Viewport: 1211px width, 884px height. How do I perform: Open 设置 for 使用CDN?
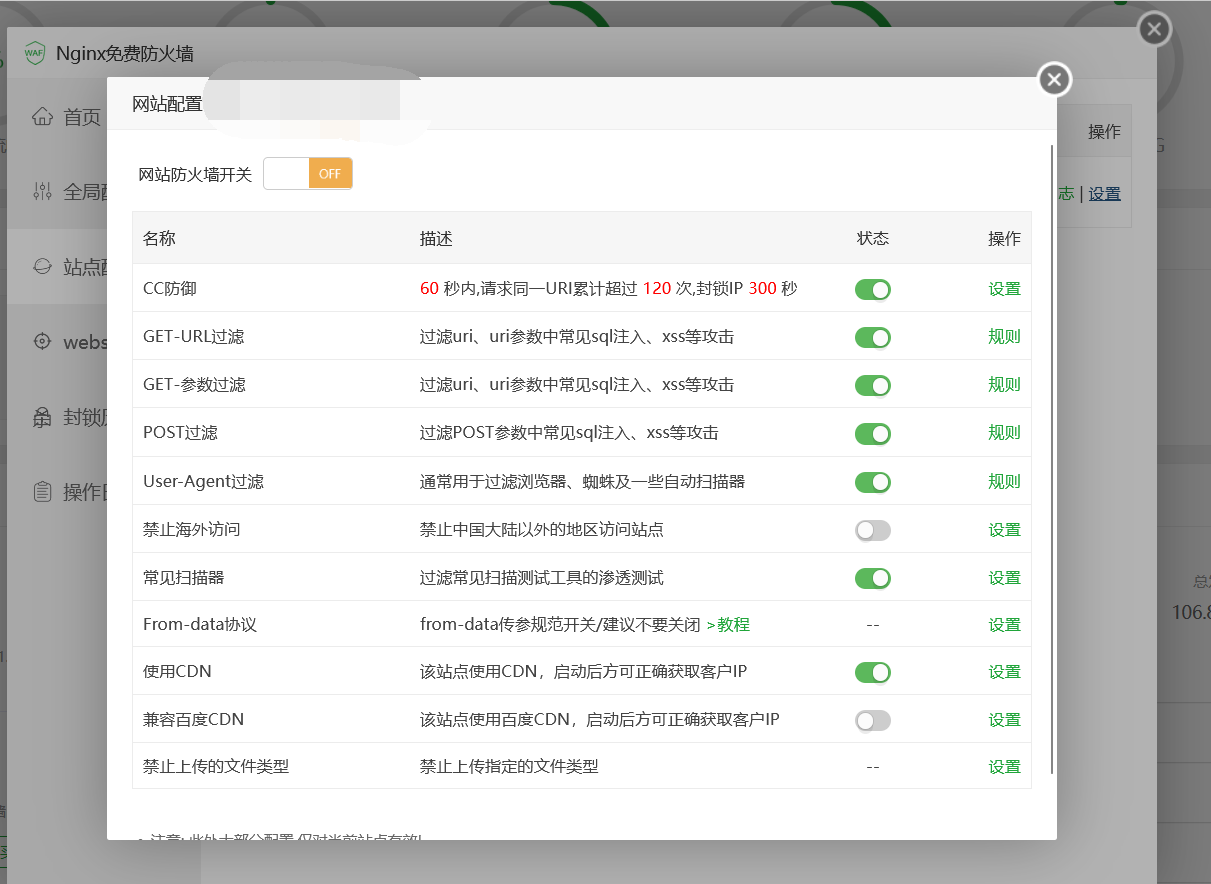1005,672
